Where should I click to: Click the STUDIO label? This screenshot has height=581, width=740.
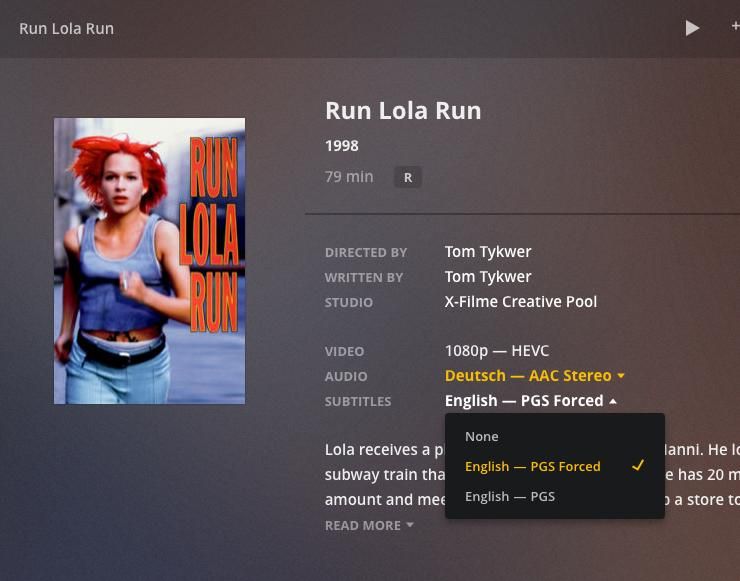pos(349,303)
